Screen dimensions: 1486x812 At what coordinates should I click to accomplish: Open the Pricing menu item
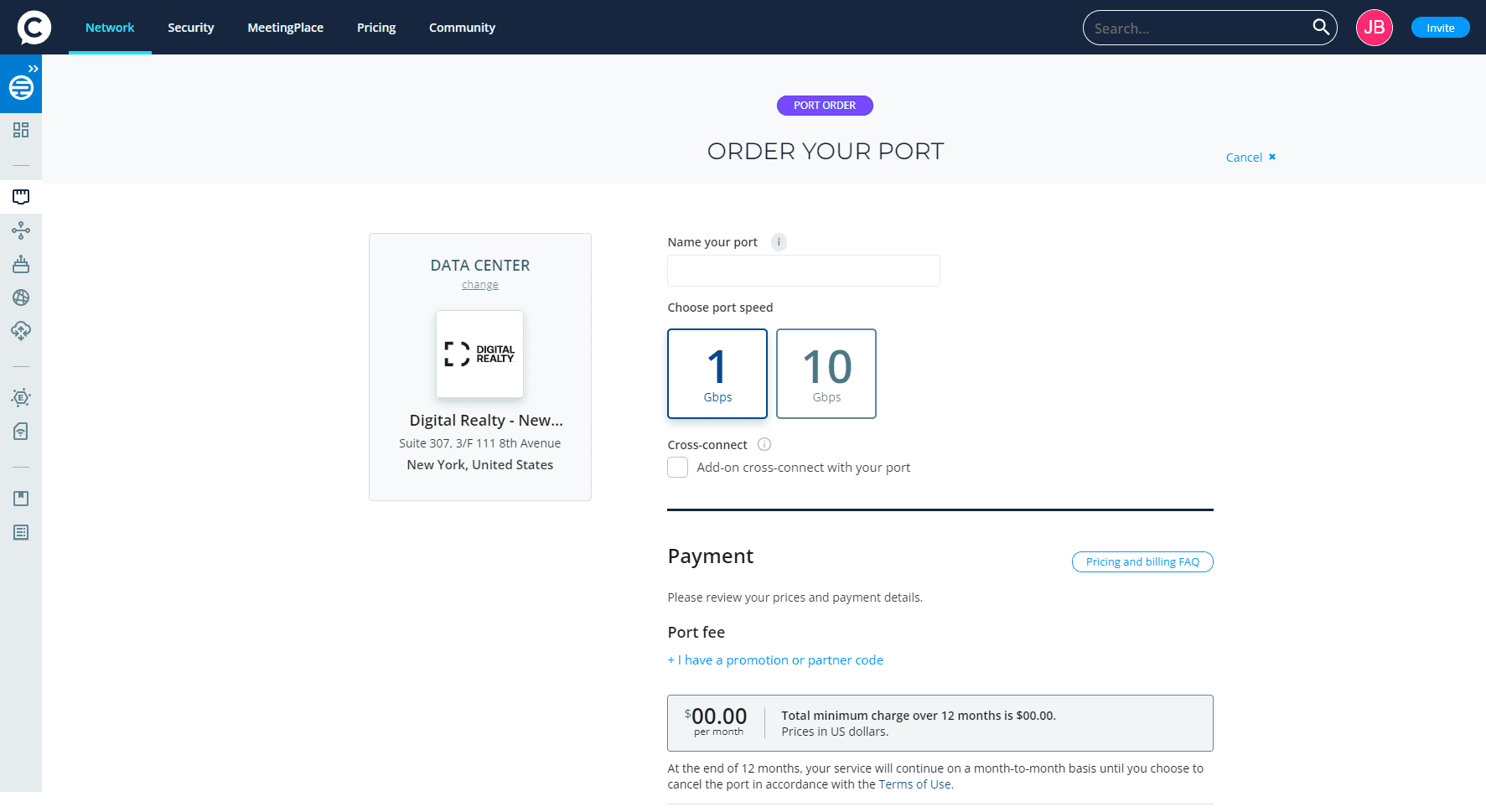pos(376,28)
